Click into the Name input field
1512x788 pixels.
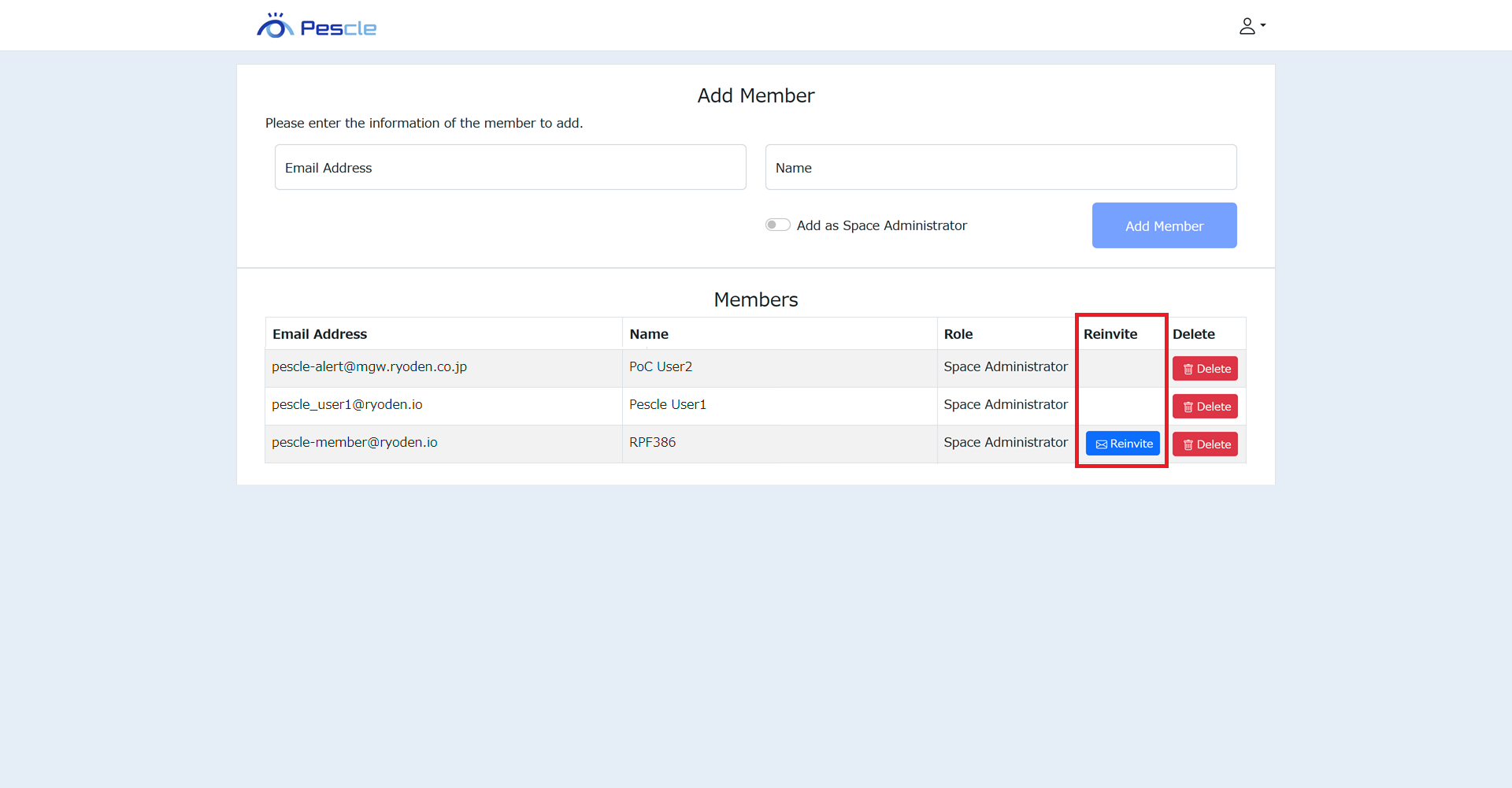point(1000,167)
